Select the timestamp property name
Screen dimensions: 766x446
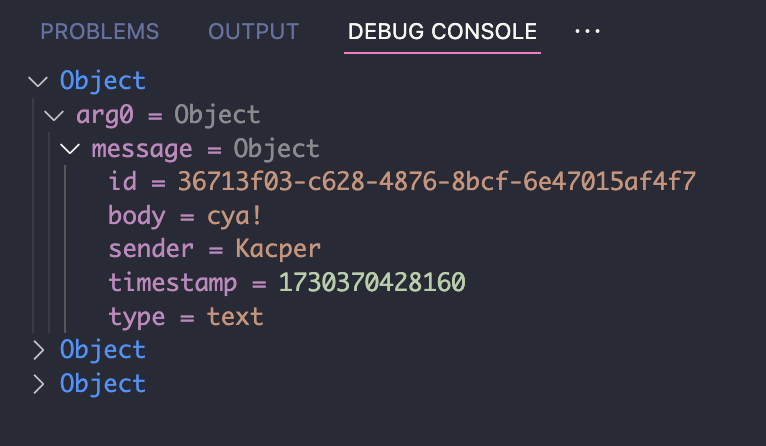click(x=172, y=283)
